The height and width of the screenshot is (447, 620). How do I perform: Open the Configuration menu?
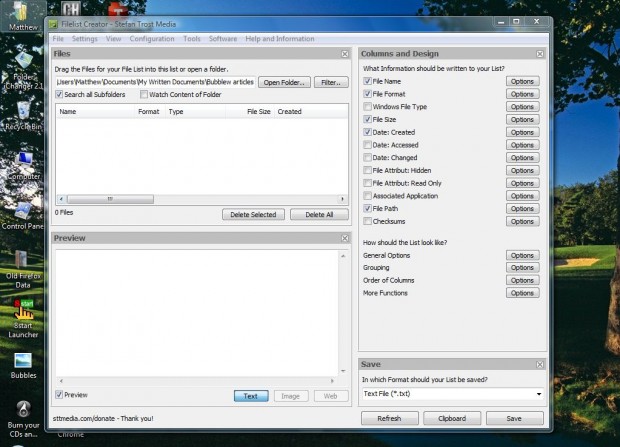coord(151,38)
